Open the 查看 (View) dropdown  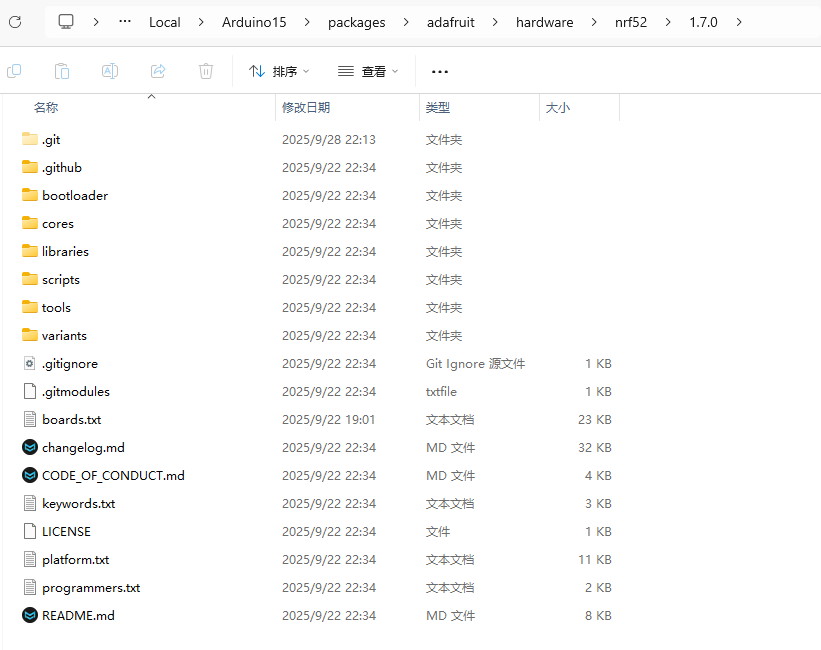[368, 71]
